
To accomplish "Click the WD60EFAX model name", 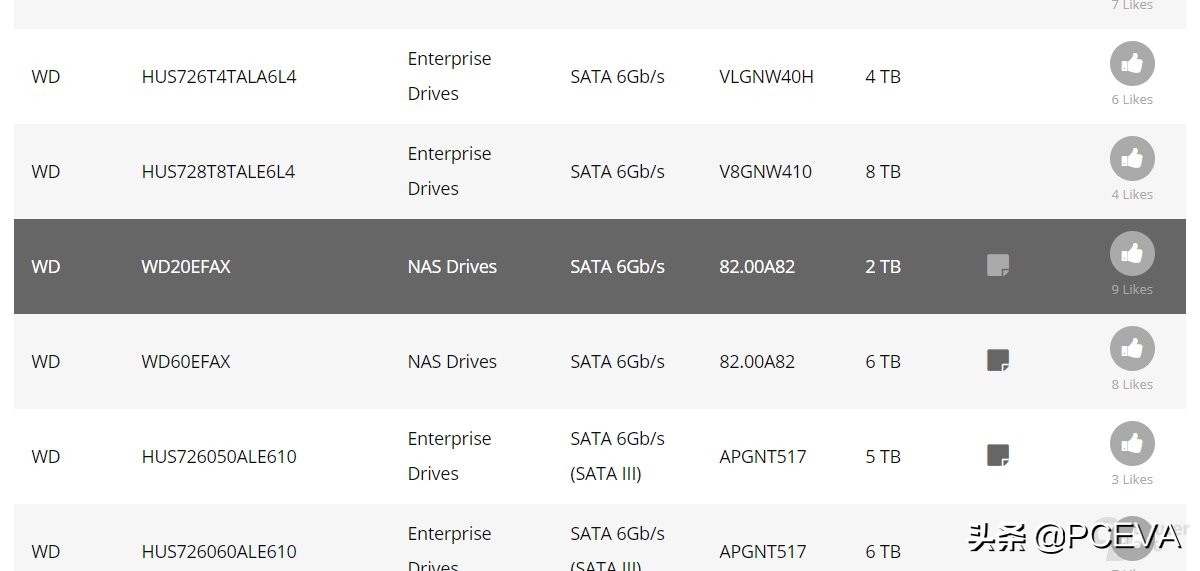I will coord(186,362).
